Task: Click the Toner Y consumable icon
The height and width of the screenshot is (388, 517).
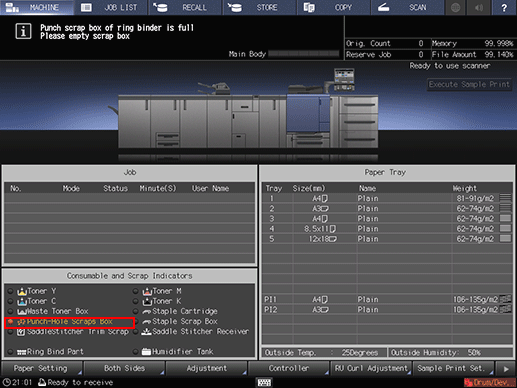Action: pyautogui.click(x=22, y=291)
